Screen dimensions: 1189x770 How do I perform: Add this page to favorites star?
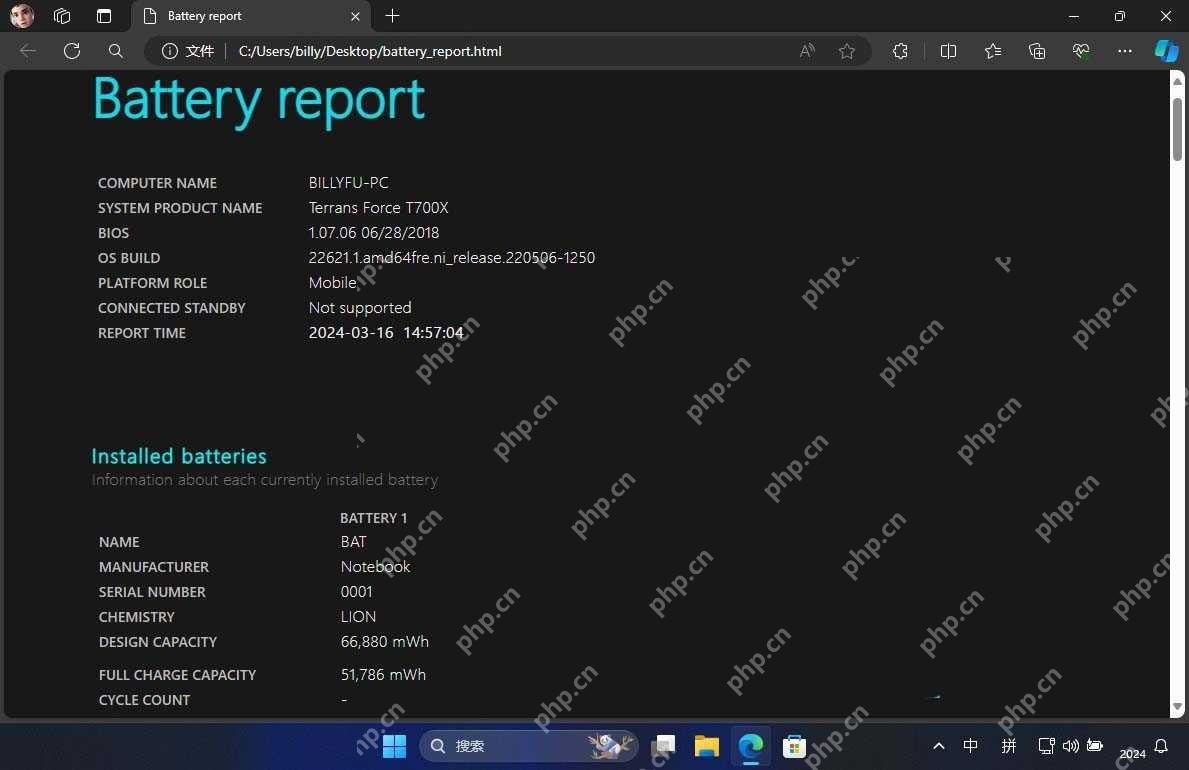(846, 51)
